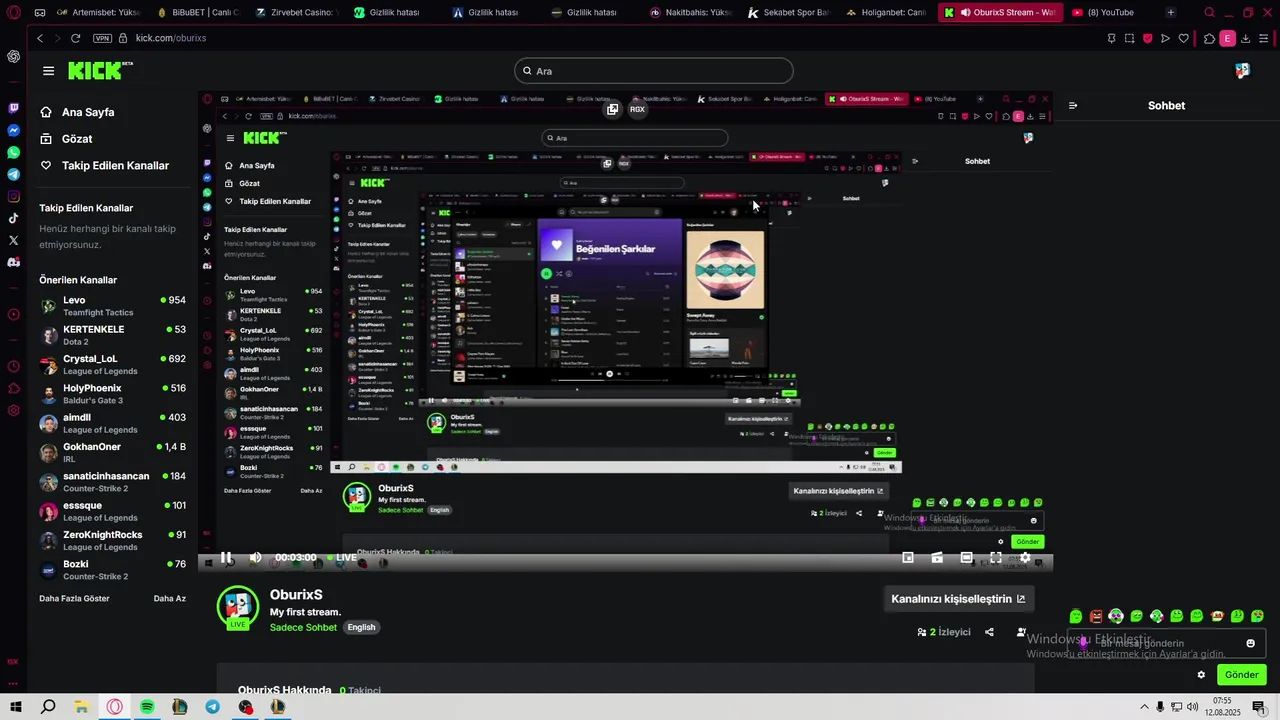
Task: Open Opera sidebar settings gear
Action: (13, 410)
